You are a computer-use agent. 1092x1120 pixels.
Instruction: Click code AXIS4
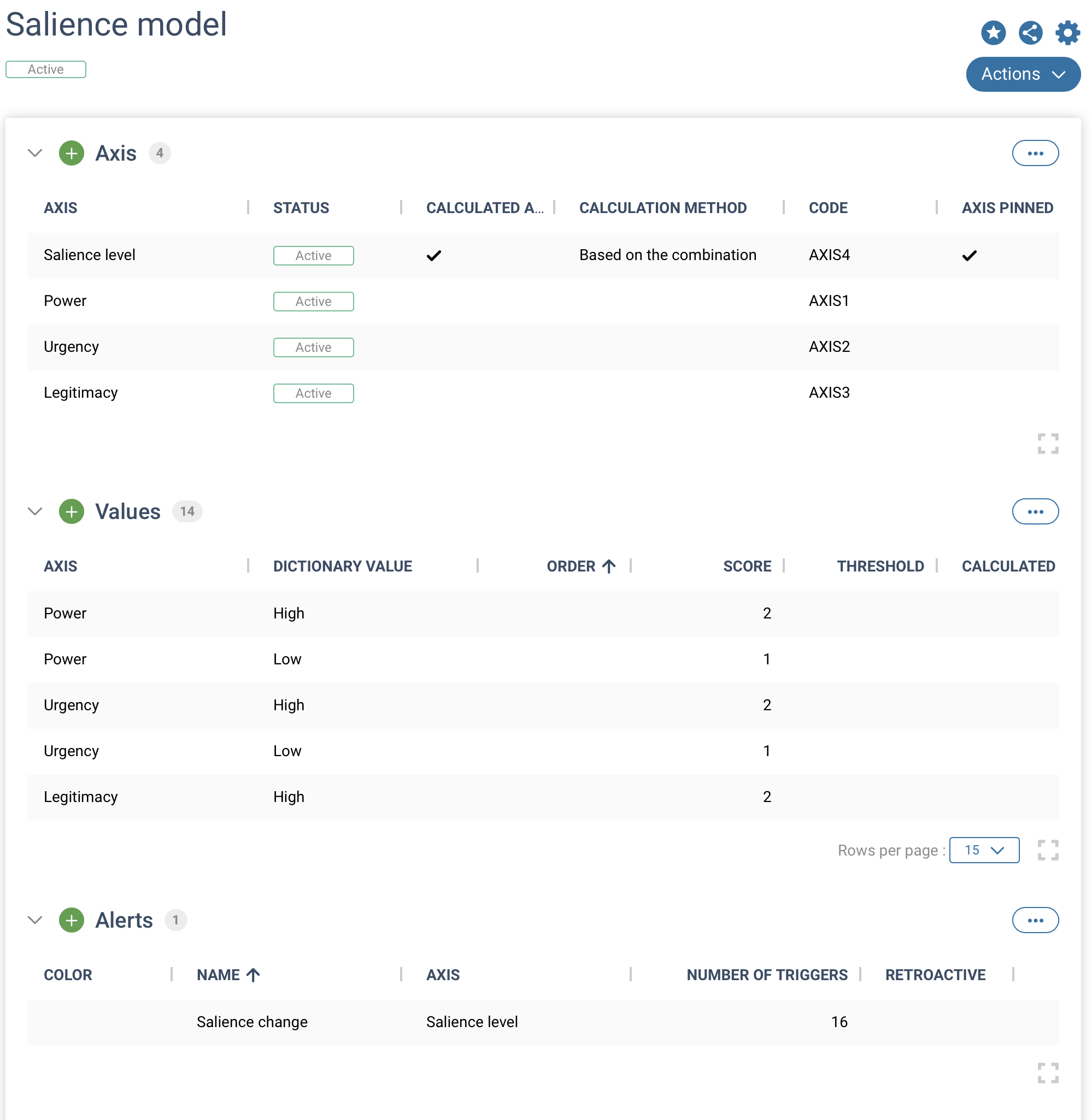829,255
